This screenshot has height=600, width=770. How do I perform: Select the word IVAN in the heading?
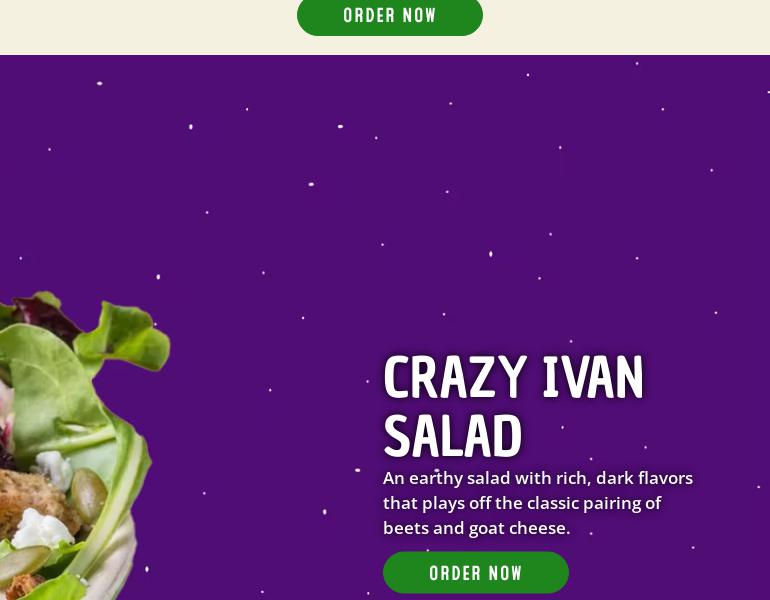click(593, 378)
